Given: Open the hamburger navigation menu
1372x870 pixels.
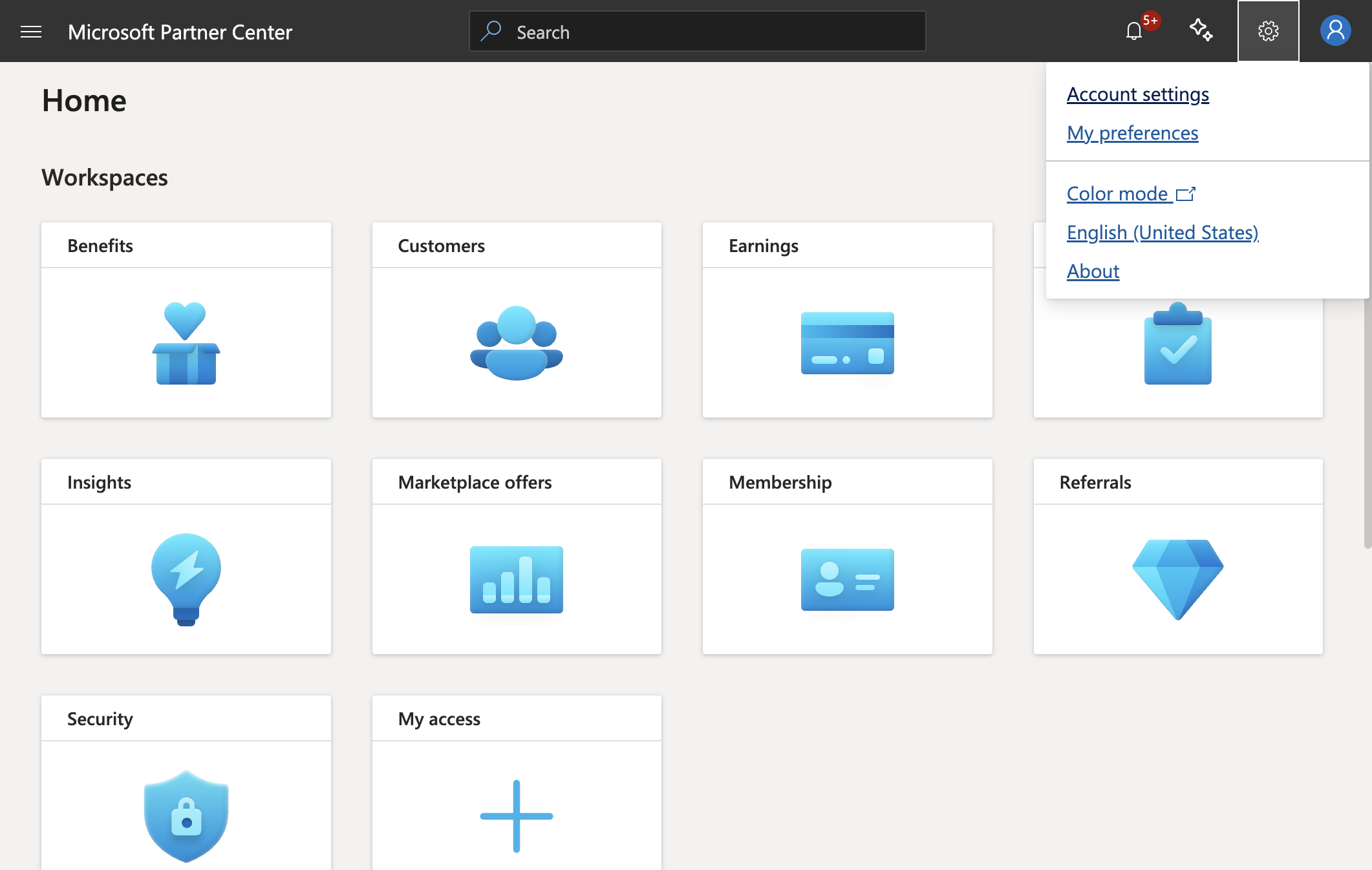Looking at the screenshot, I should [x=31, y=32].
